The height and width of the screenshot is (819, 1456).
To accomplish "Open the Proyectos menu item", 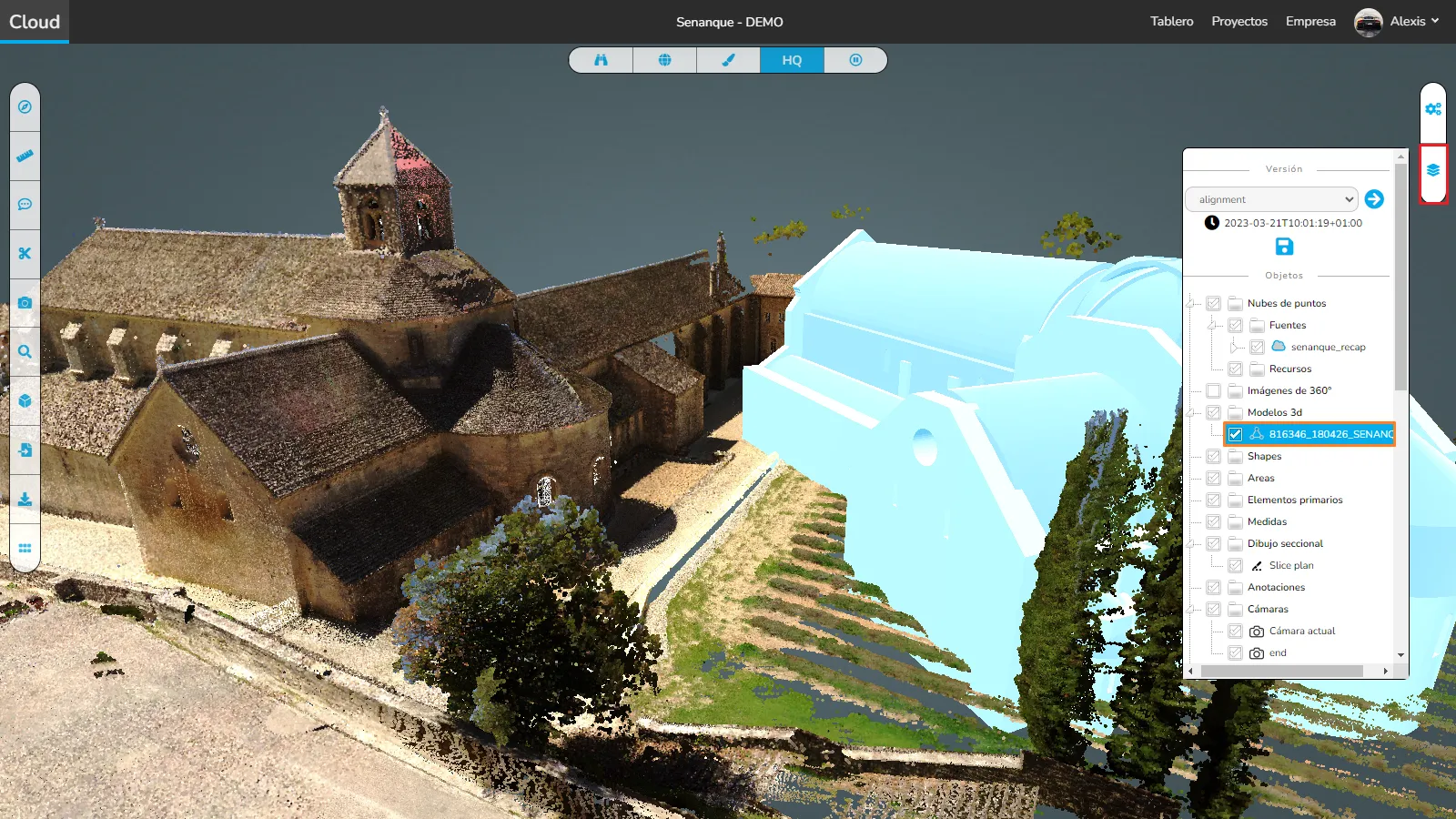I will (1239, 21).
